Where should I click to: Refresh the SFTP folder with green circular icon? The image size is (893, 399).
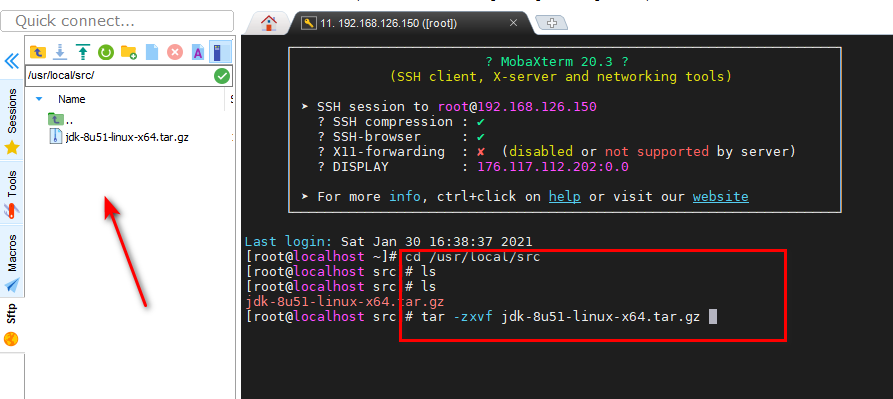click(x=106, y=52)
